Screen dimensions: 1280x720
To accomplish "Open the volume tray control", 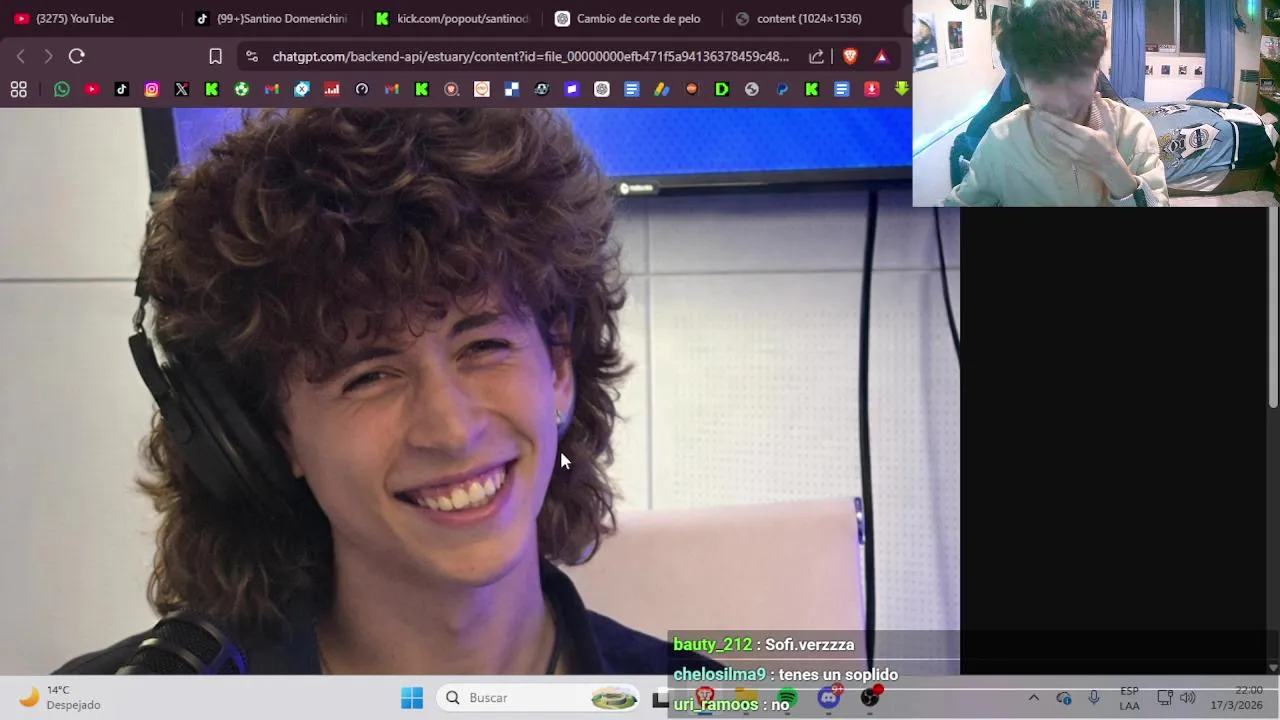I will [1187, 697].
